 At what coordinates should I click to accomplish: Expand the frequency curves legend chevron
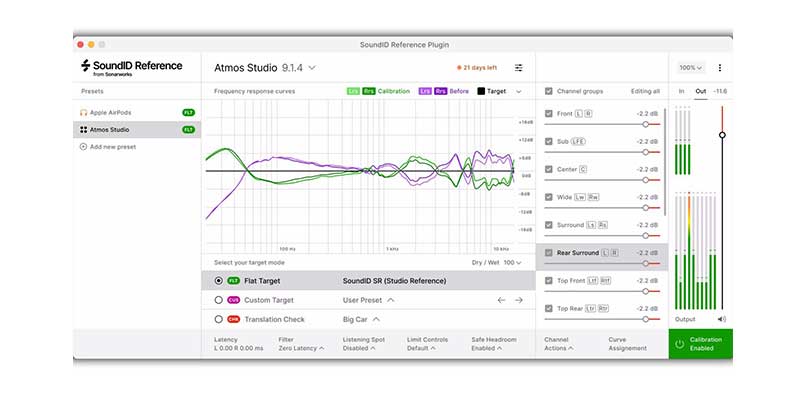point(519,92)
